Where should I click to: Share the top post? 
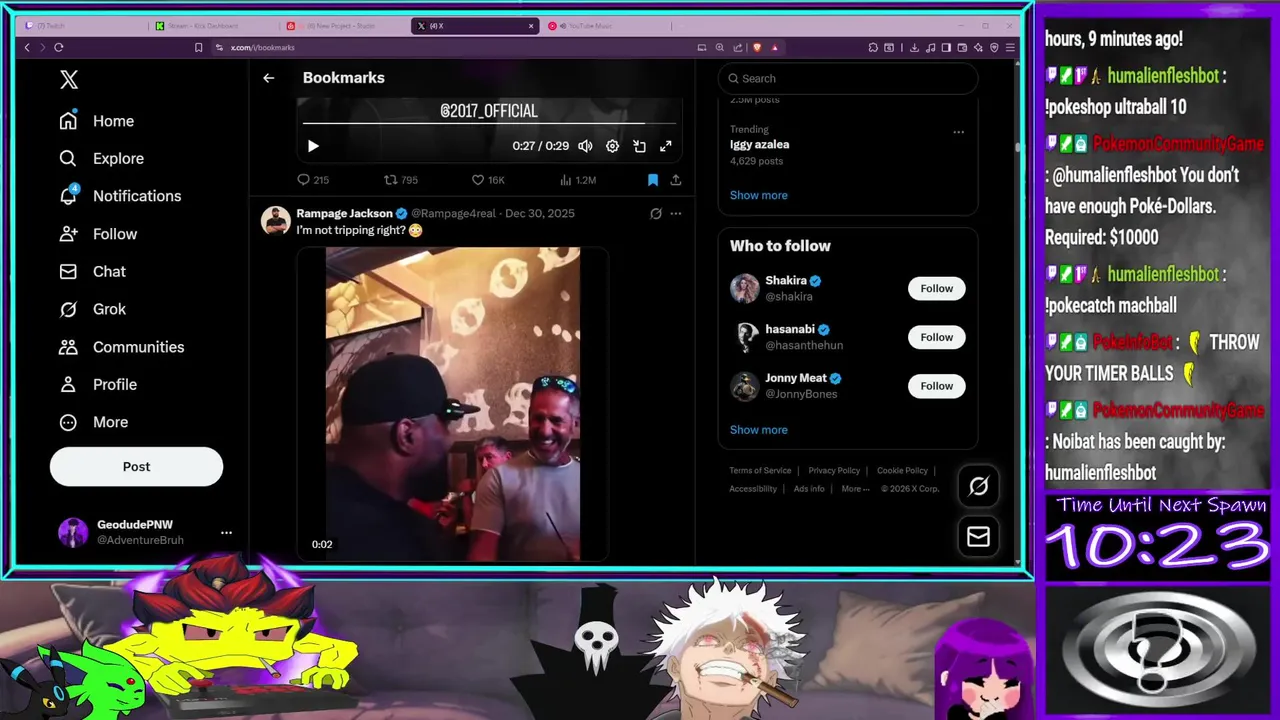676,180
